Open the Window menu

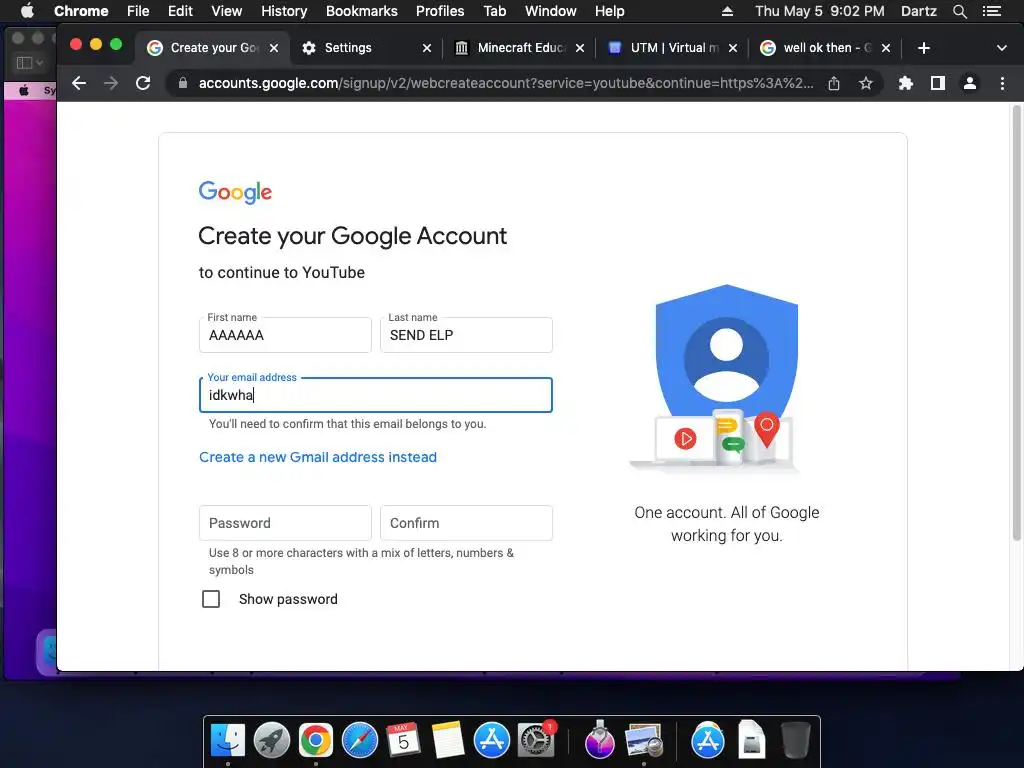coord(551,11)
